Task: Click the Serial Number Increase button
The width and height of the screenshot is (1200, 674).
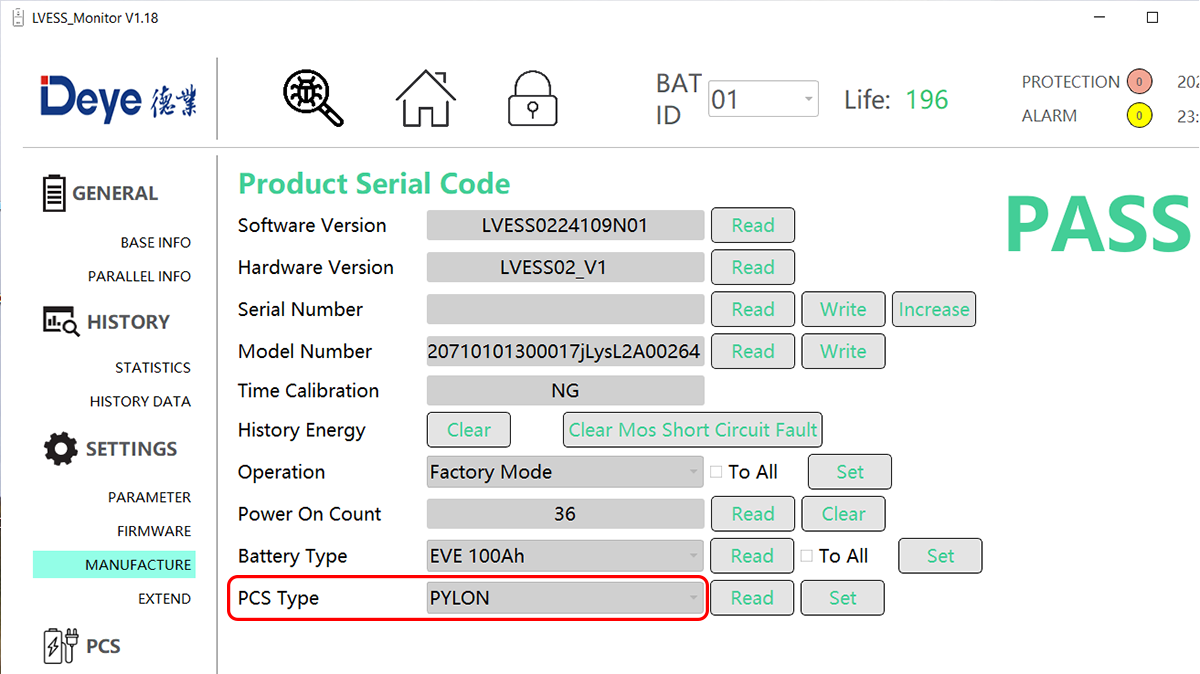Action: (934, 309)
